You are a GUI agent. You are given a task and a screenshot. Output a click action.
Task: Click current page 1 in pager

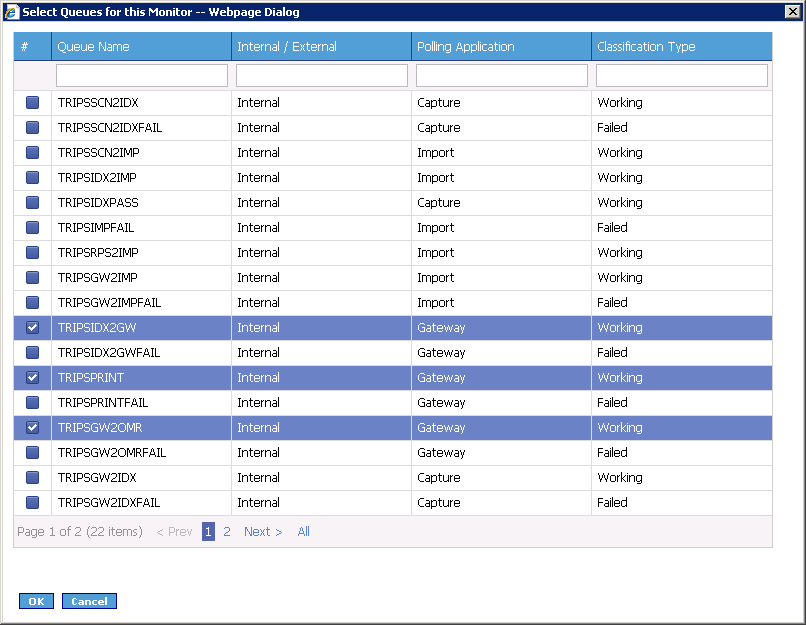coord(208,532)
